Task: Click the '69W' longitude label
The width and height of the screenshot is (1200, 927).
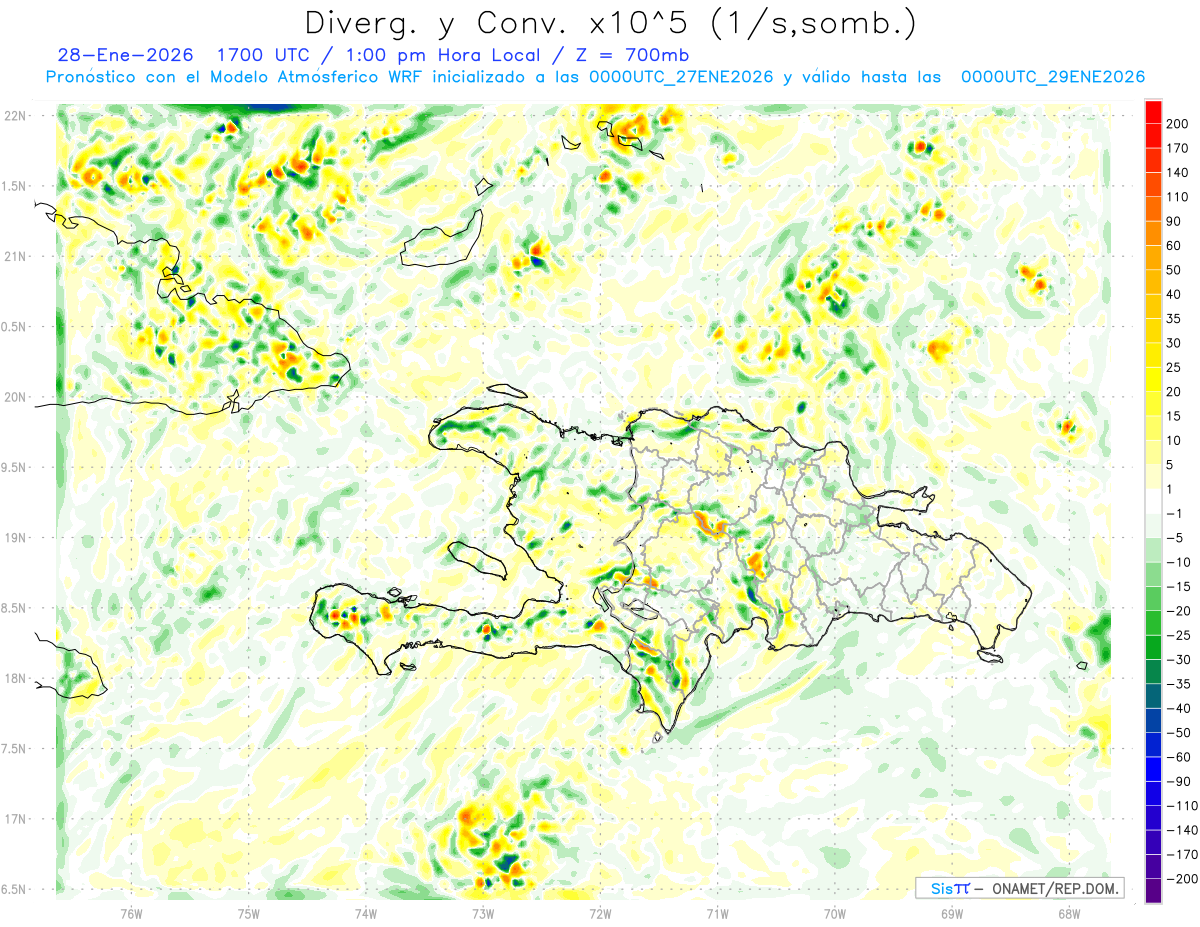Action: coord(952,914)
